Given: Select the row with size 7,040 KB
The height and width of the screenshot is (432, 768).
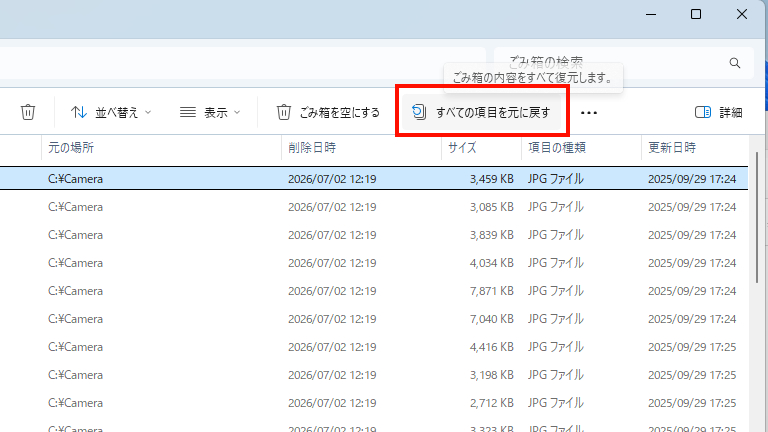Looking at the screenshot, I should (x=374, y=318).
